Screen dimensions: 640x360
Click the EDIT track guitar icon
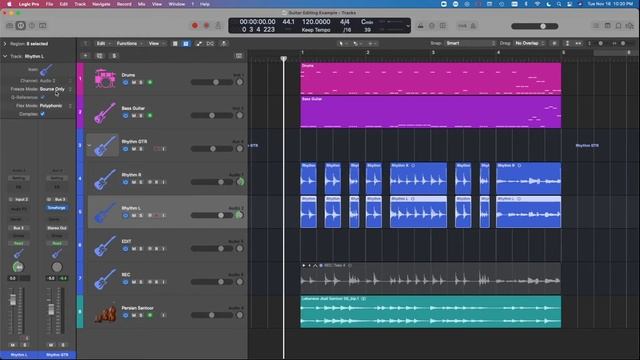[x=104, y=245]
